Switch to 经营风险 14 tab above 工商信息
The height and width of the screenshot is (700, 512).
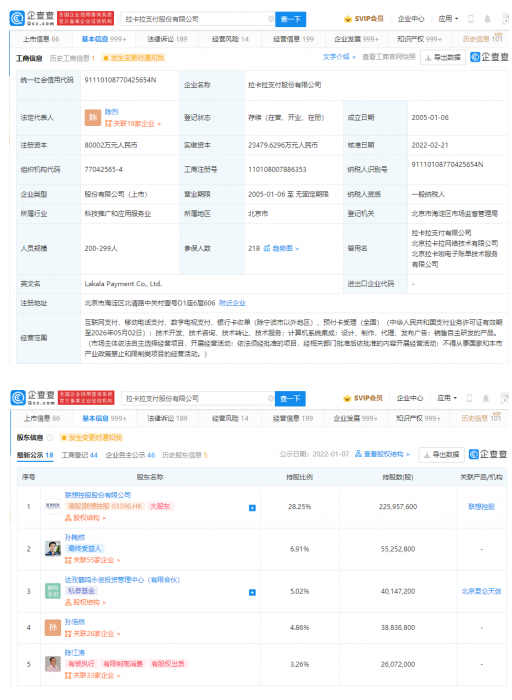(x=230, y=39)
